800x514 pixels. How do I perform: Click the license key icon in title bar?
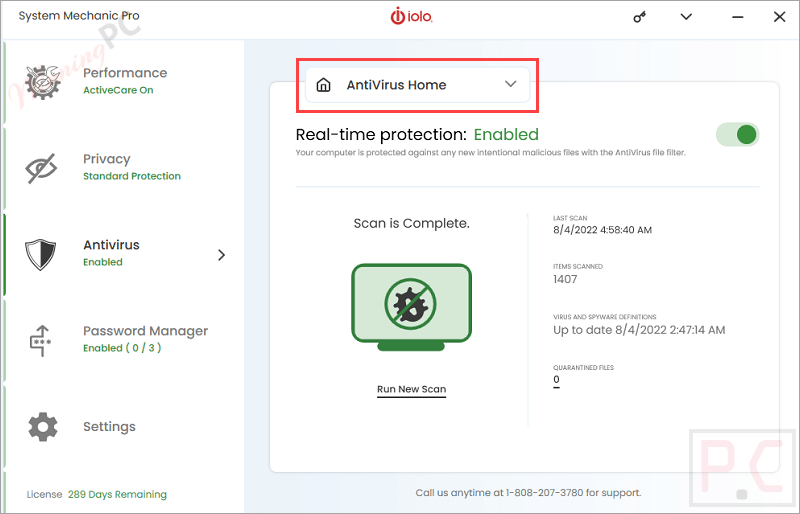639,17
